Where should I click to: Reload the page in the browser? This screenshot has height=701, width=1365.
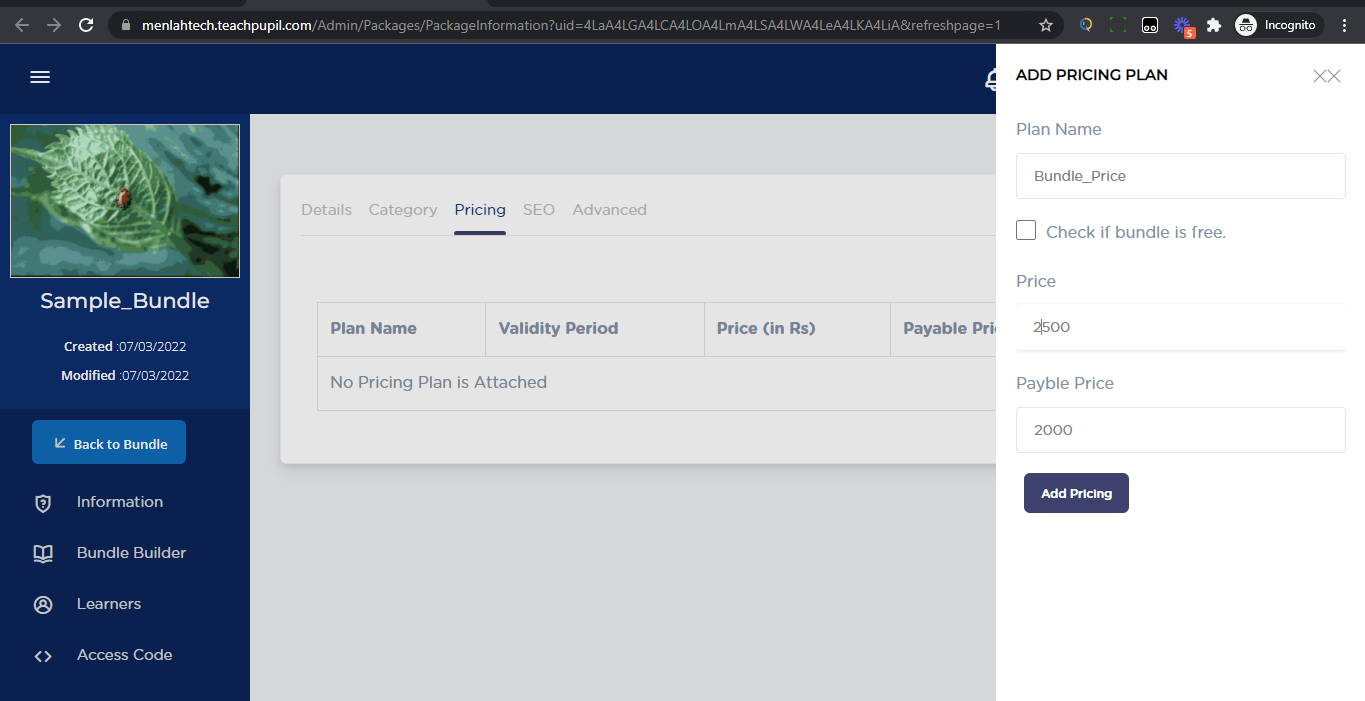tap(86, 25)
